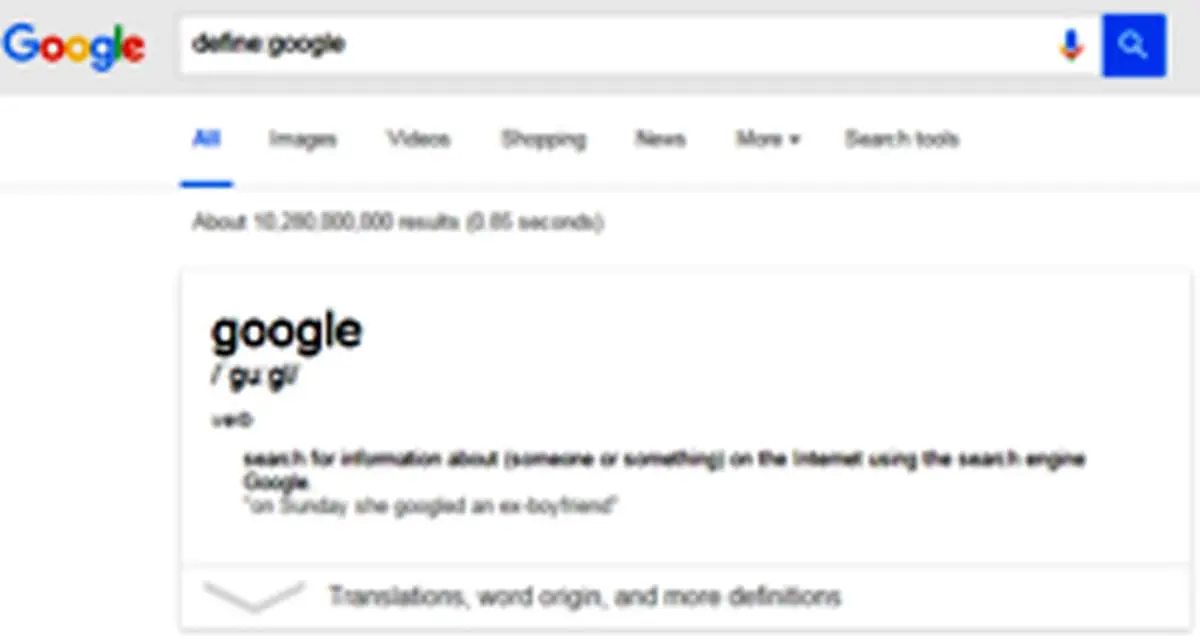Image resolution: width=1200 pixels, height=643 pixels.
Task: Click the blue magnifying glass search button
Action: click(x=1134, y=45)
